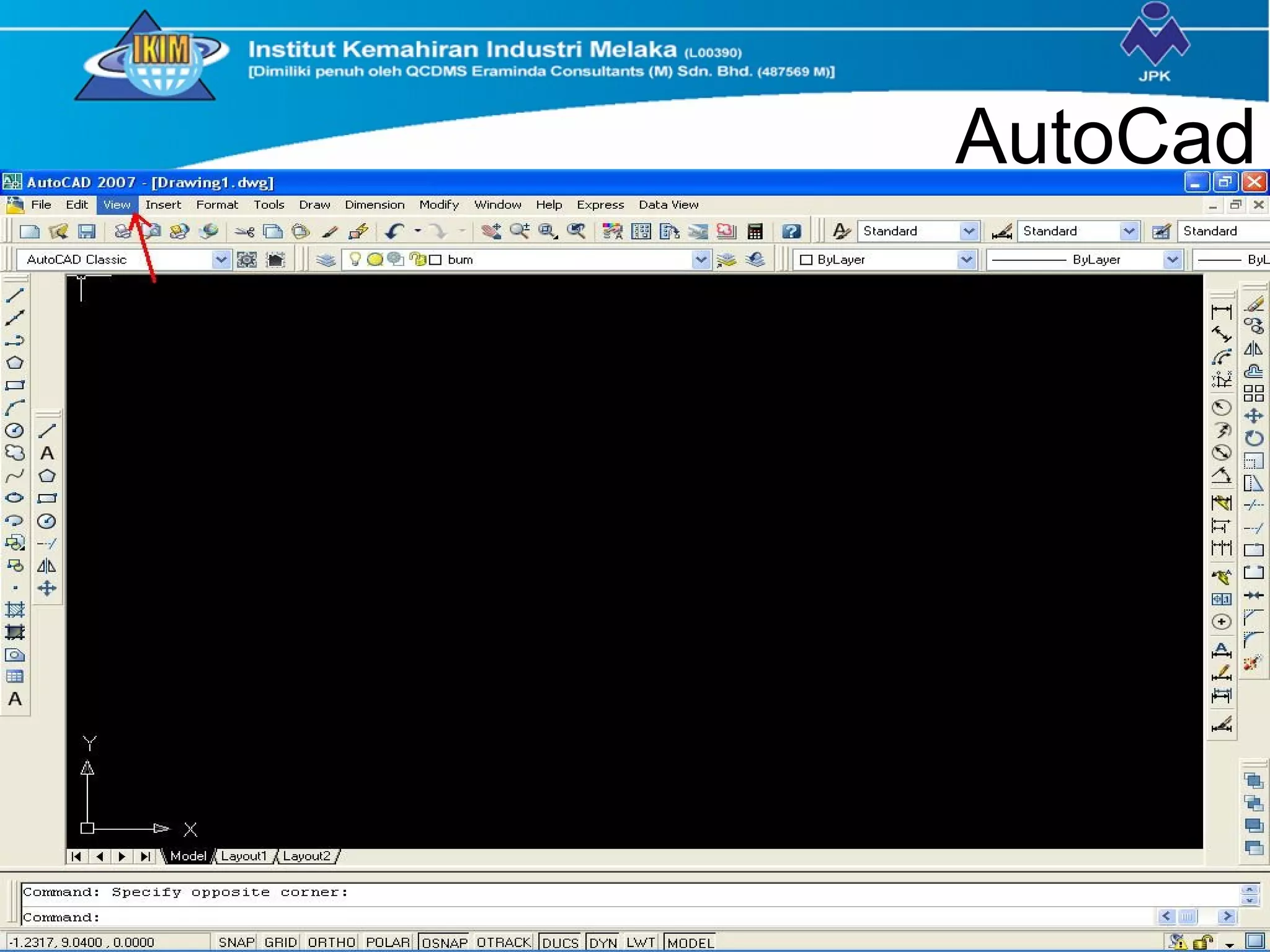
Task: Select the Polygon tool in left toolbar
Action: [15, 363]
